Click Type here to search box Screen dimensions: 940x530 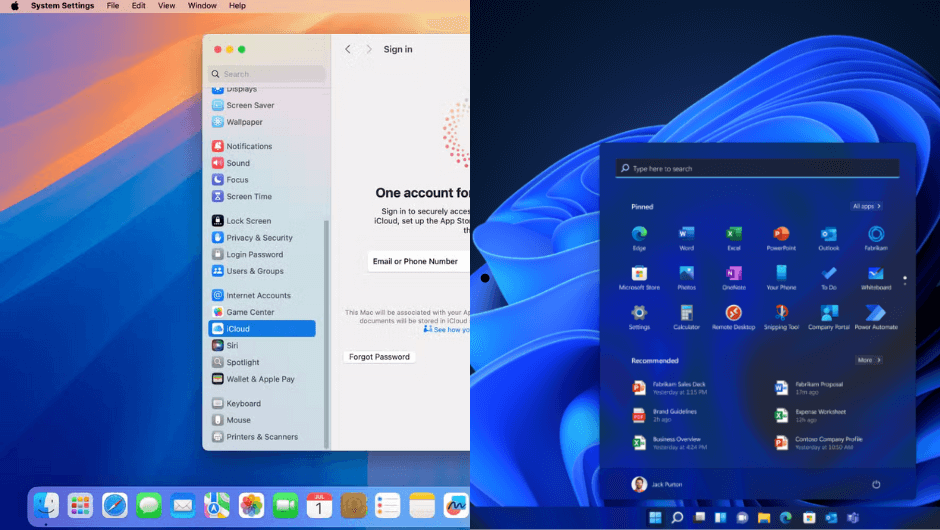pos(758,168)
